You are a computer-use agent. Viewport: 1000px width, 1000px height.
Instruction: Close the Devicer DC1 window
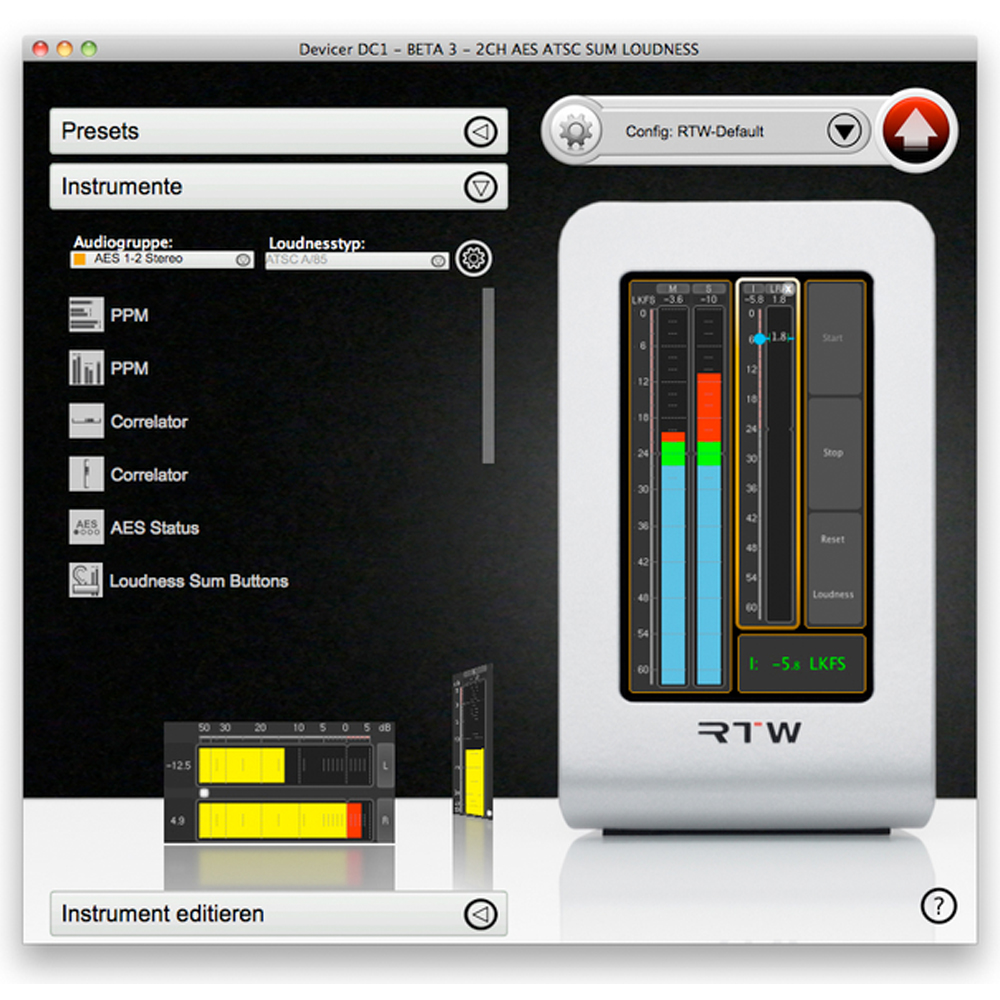(40, 48)
